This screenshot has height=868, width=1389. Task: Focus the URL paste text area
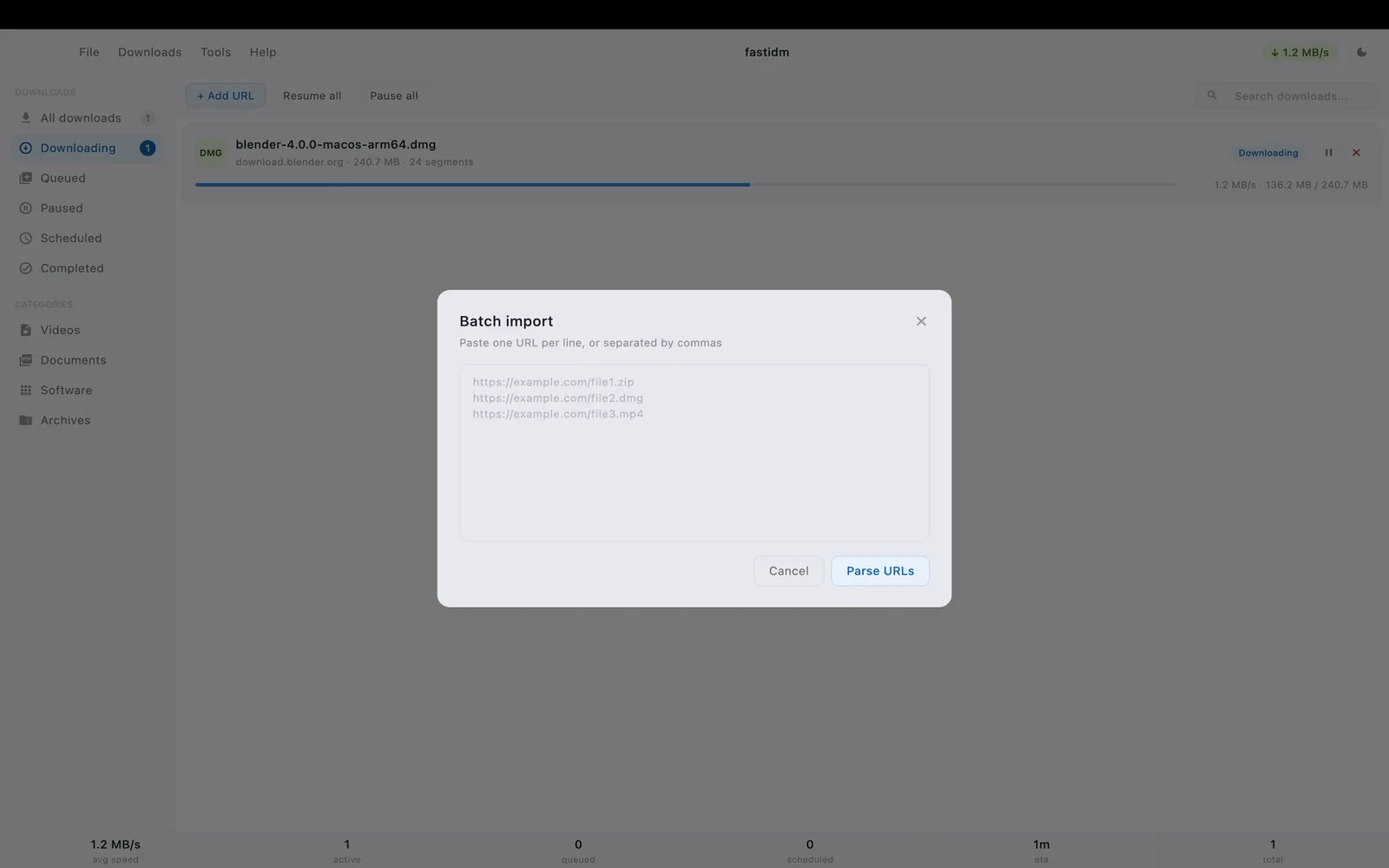[x=694, y=452]
